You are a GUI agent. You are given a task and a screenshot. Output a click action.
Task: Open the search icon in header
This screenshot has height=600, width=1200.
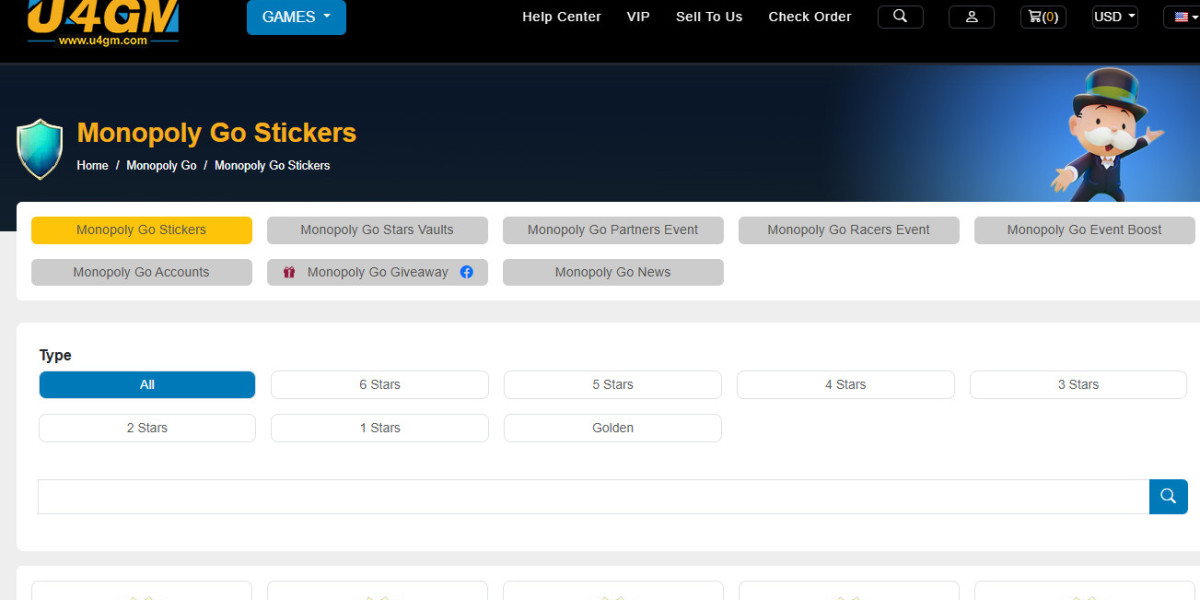[x=900, y=17]
